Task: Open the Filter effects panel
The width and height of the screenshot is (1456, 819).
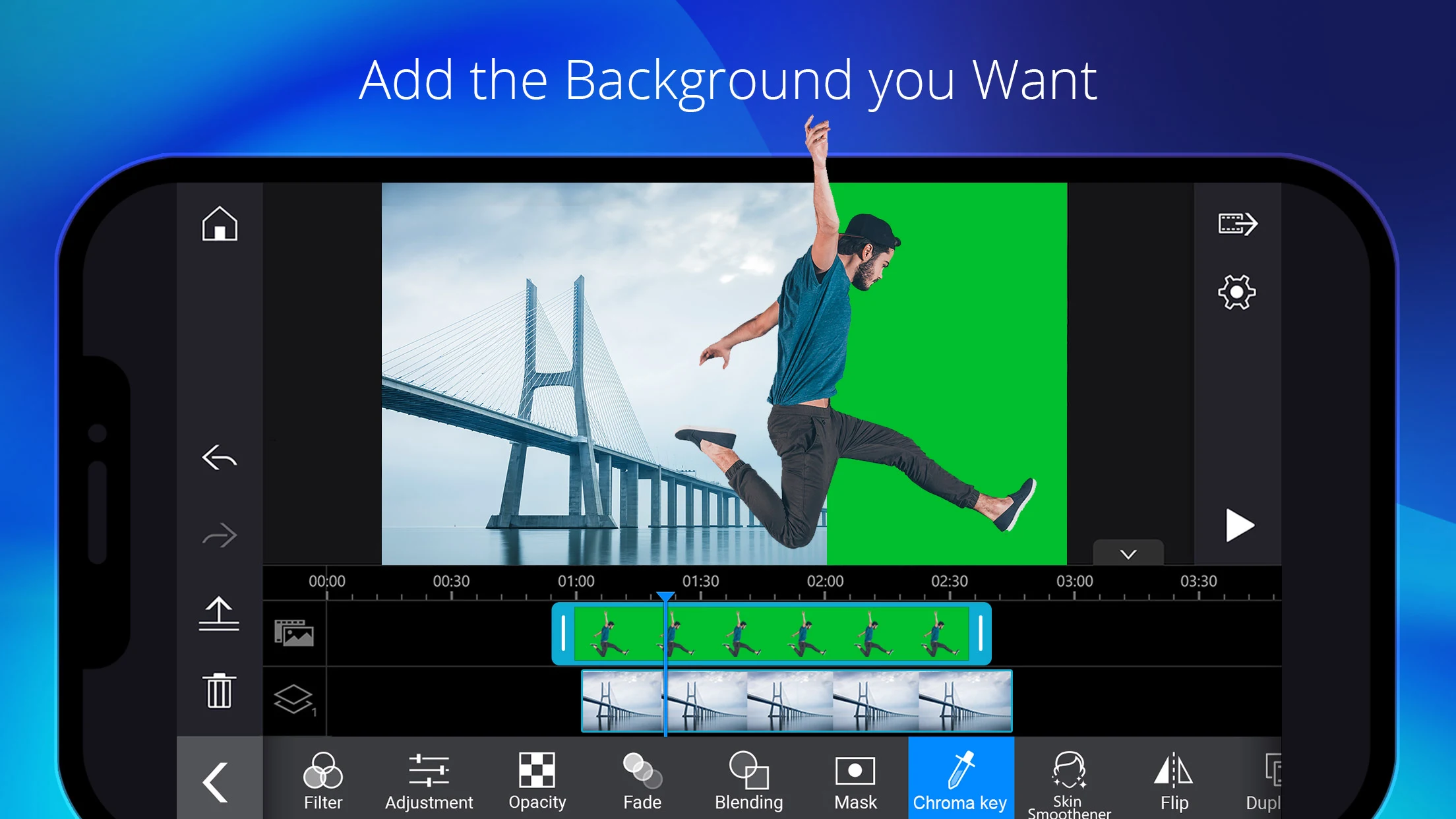Action: point(322,781)
